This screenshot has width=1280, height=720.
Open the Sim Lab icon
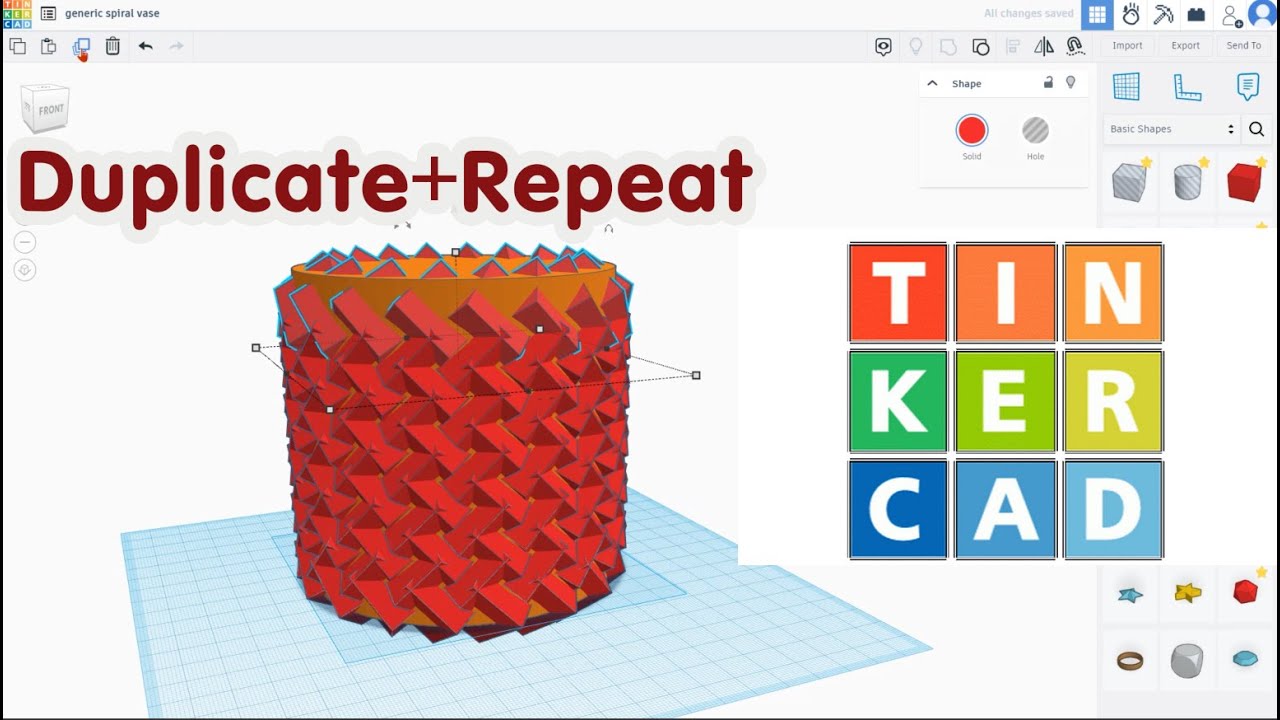(x=1131, y=14)
